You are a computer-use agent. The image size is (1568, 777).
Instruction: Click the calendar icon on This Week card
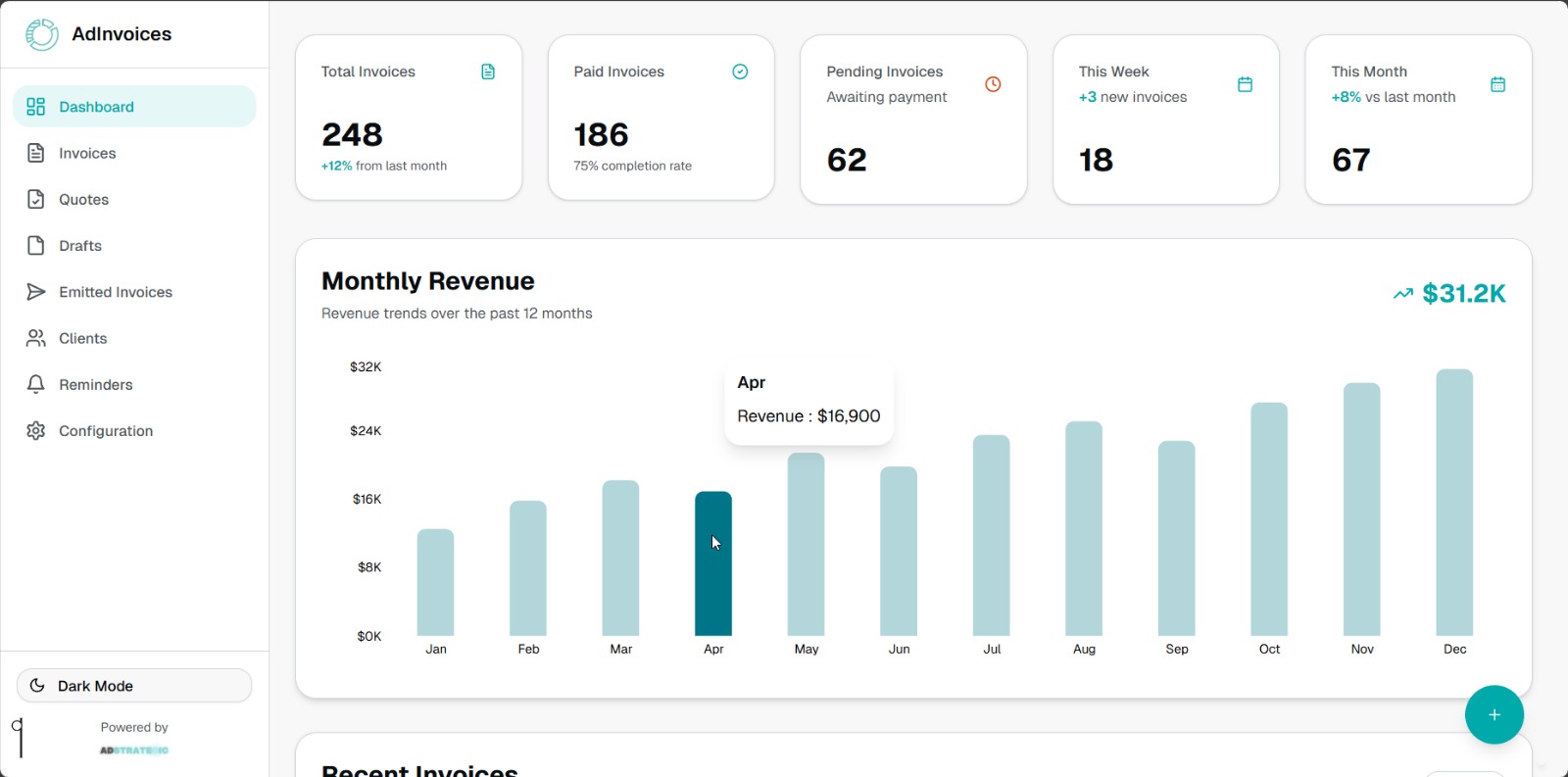(x=1245, y=84)
